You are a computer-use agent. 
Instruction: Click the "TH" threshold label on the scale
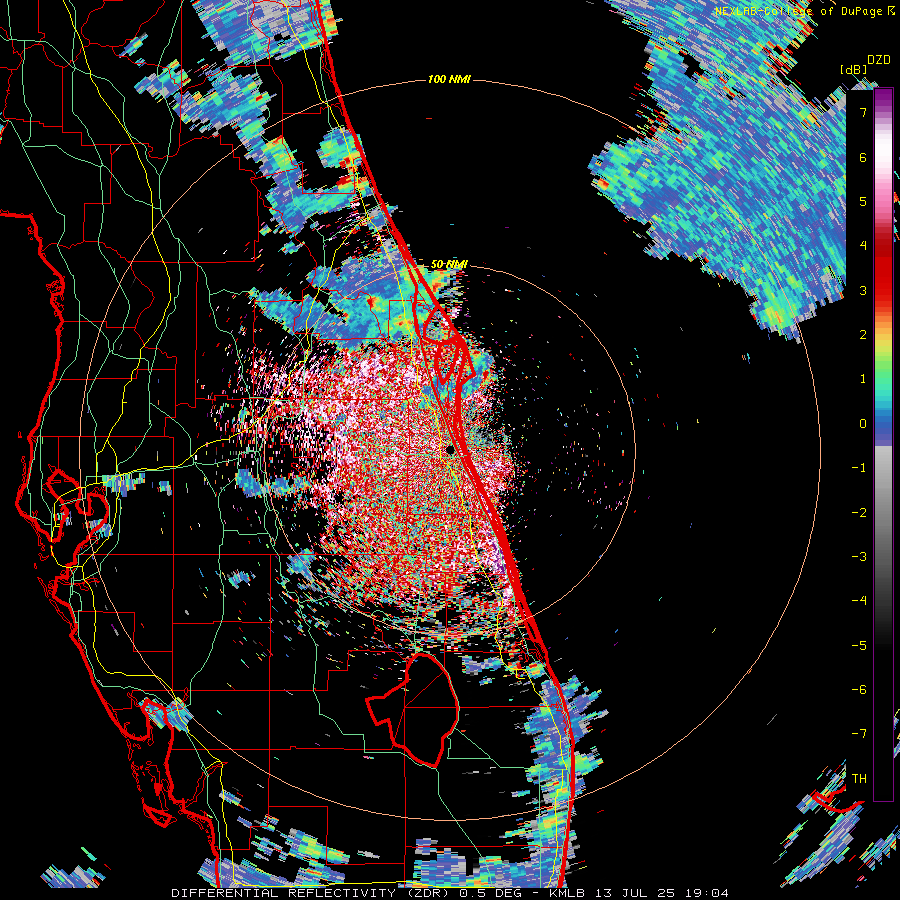point(859,779)
